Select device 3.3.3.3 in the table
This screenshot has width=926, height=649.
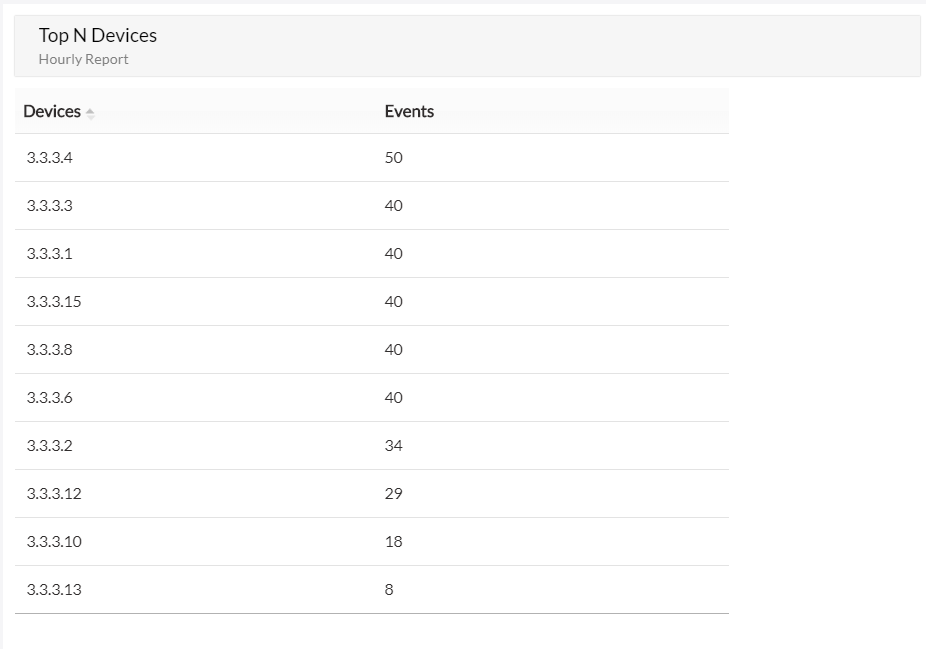48,205
